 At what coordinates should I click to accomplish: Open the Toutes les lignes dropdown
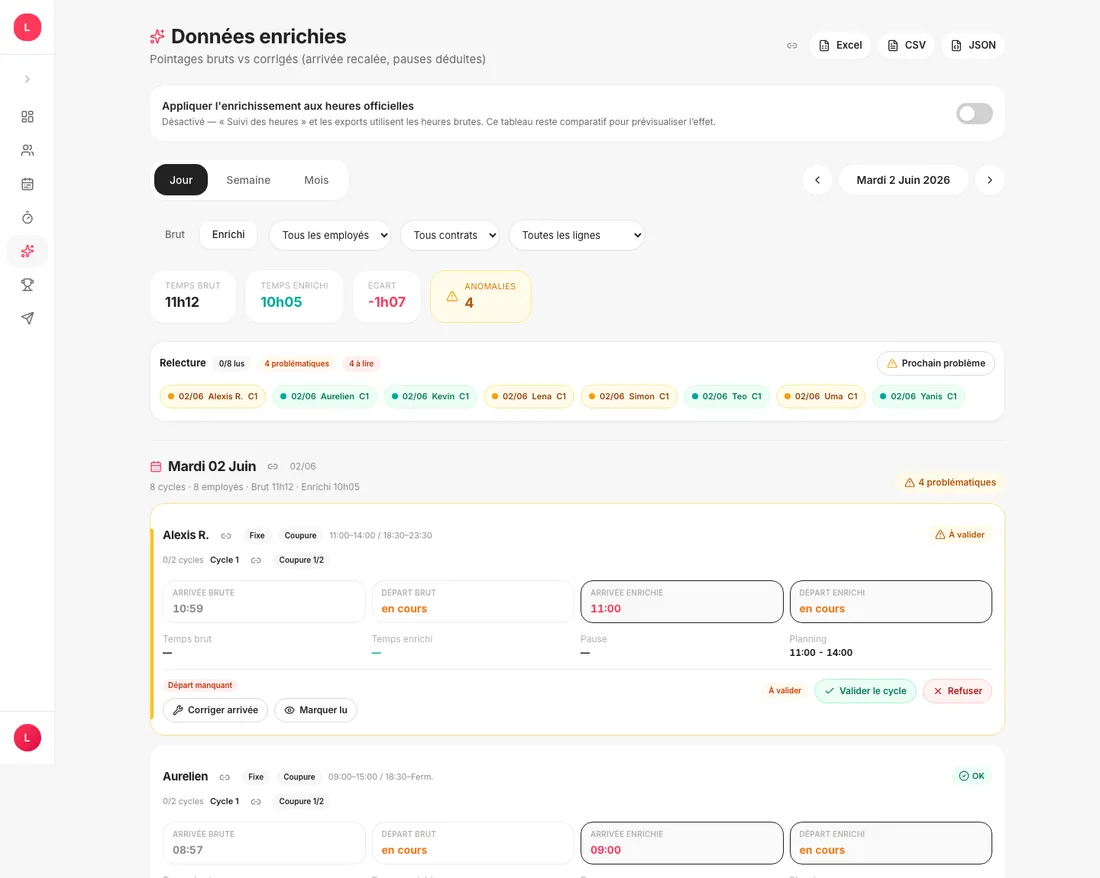click(x=577, y=236)
